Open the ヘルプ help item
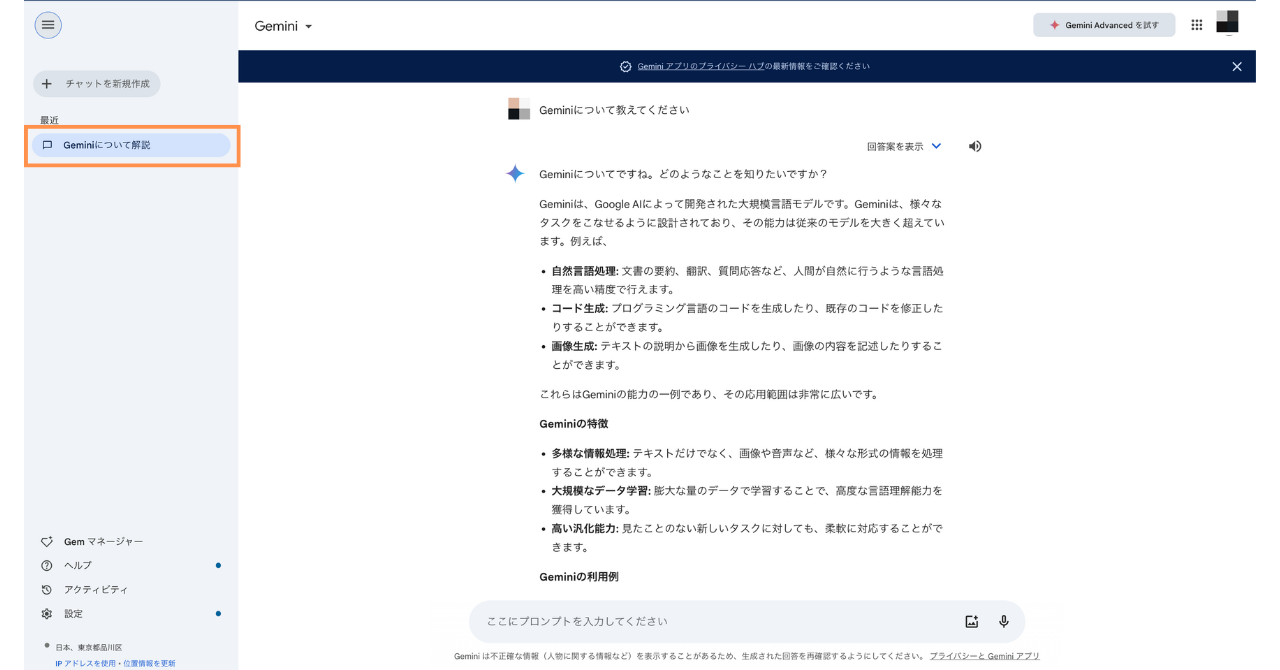The width and height of the screenshot is (1280, 670). coord(78,565)
